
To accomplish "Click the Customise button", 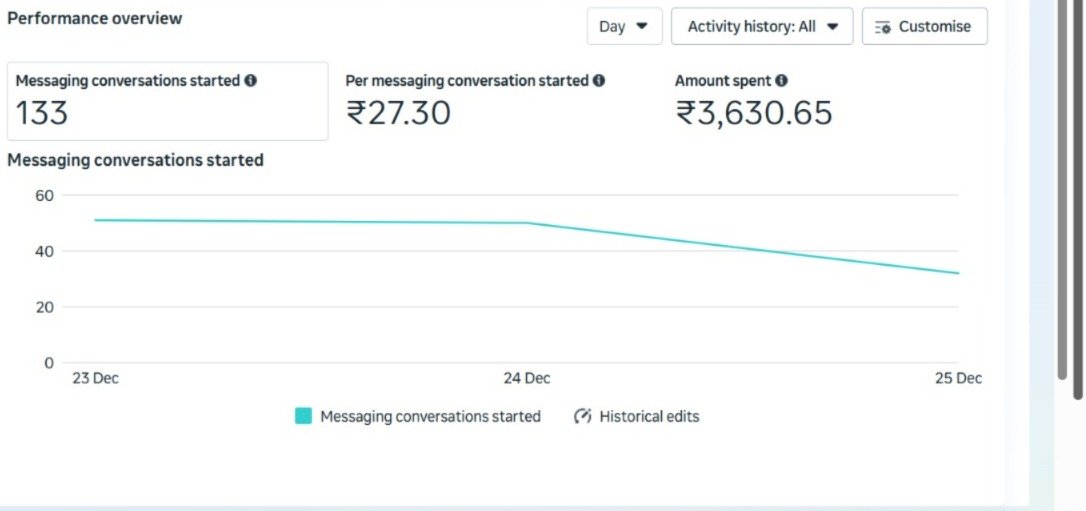I will point(924,27).
